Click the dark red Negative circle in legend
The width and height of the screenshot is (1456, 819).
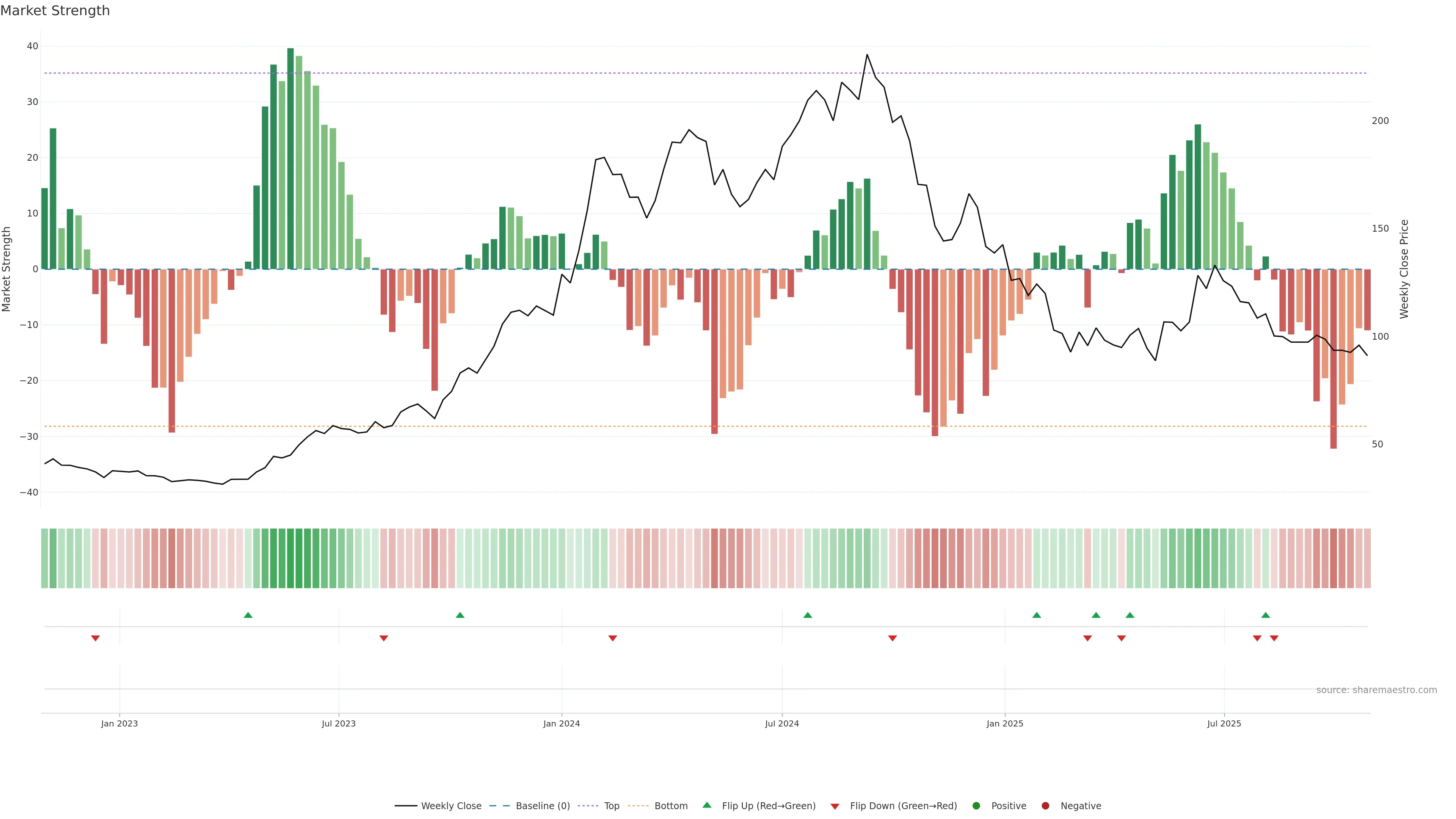pos(1045,806)
